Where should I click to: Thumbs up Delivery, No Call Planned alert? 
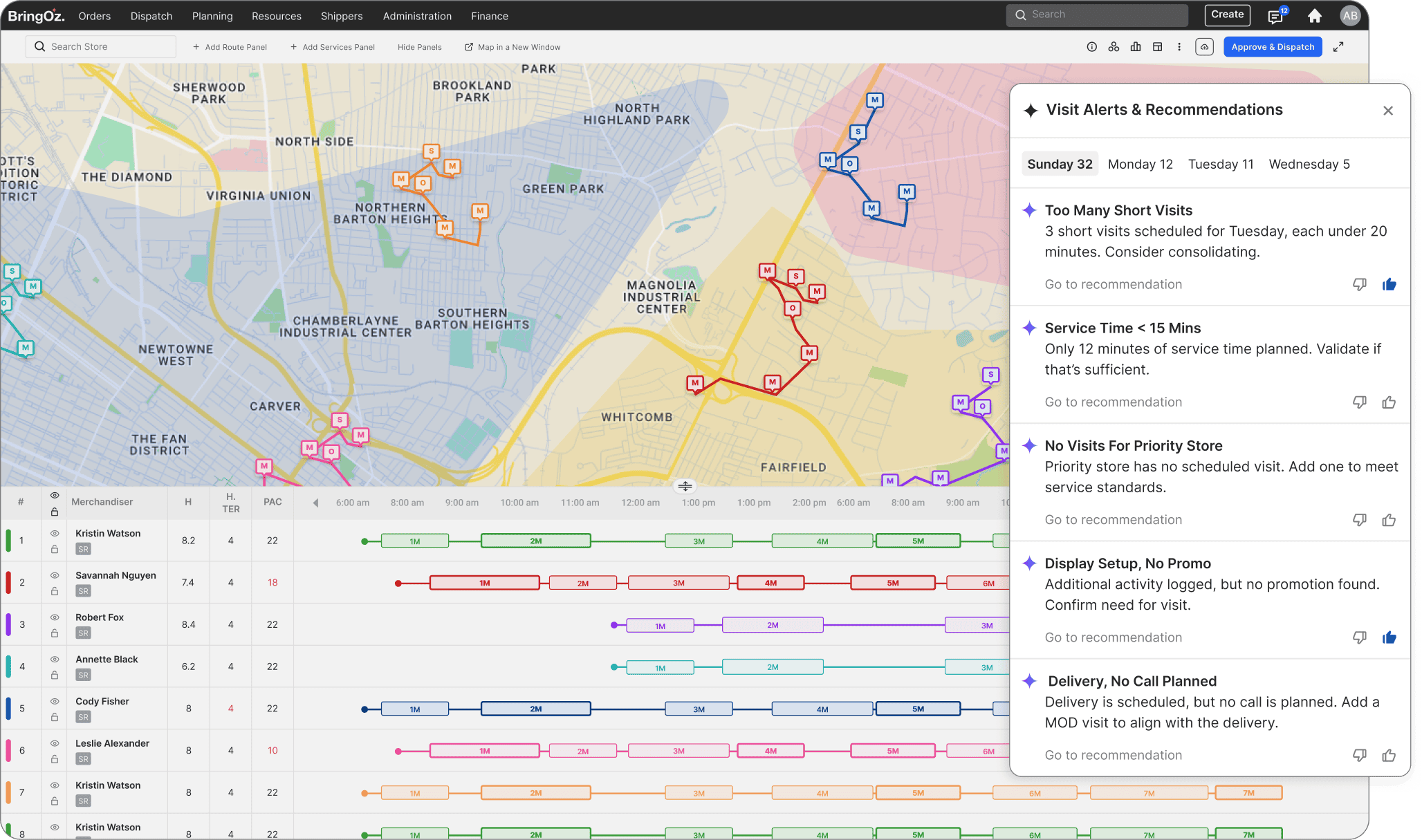pyautogui.click(x=1389, y=756)
